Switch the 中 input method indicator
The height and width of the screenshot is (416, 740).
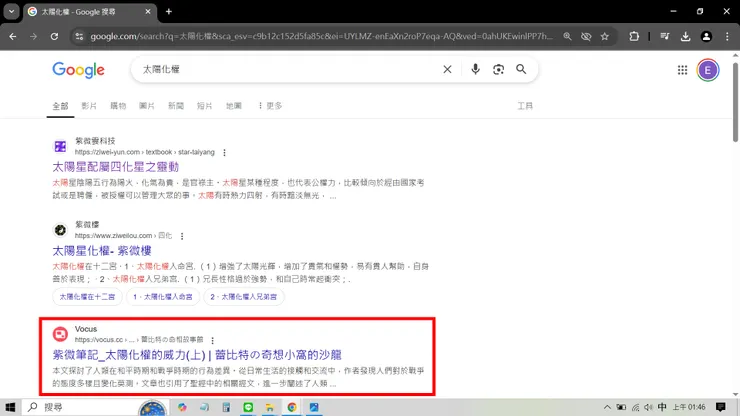click(x=662, y=407)
